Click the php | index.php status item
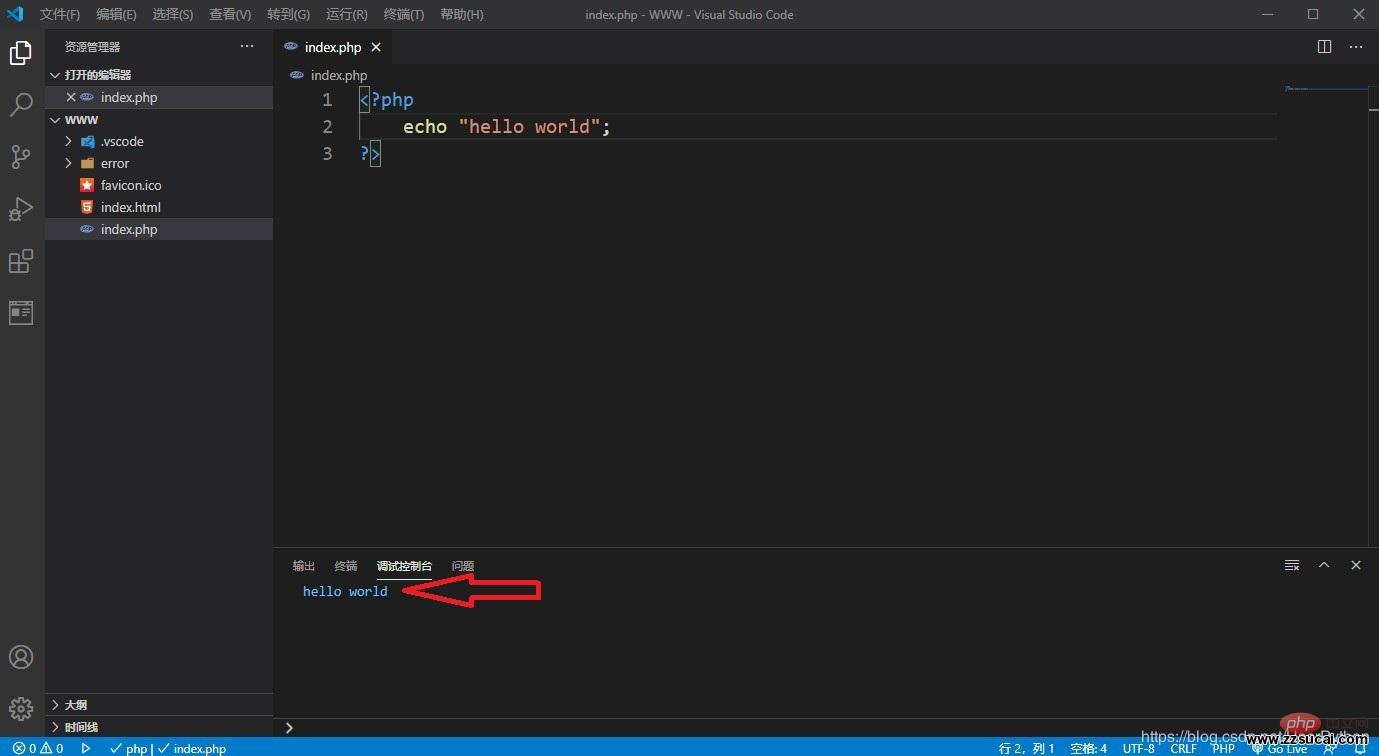The height and width of the screenshot is (756, 1379). tap(167, 748)
